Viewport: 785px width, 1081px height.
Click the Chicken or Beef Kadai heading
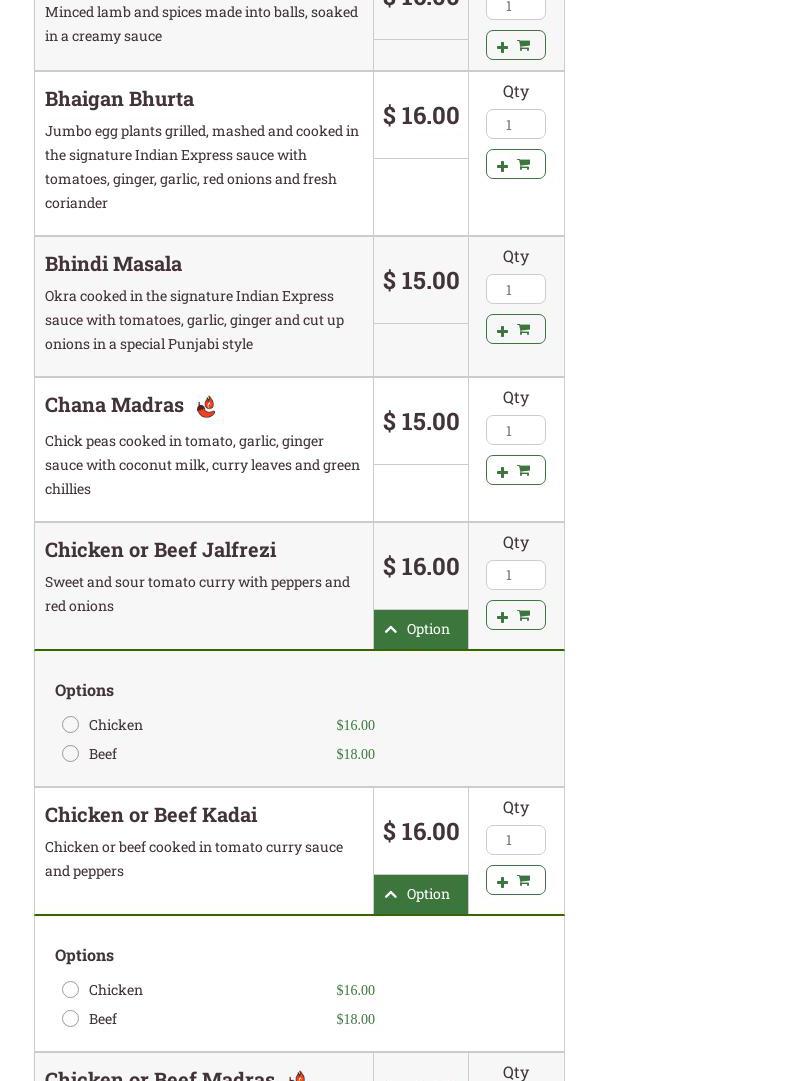(x=151, y=815)
